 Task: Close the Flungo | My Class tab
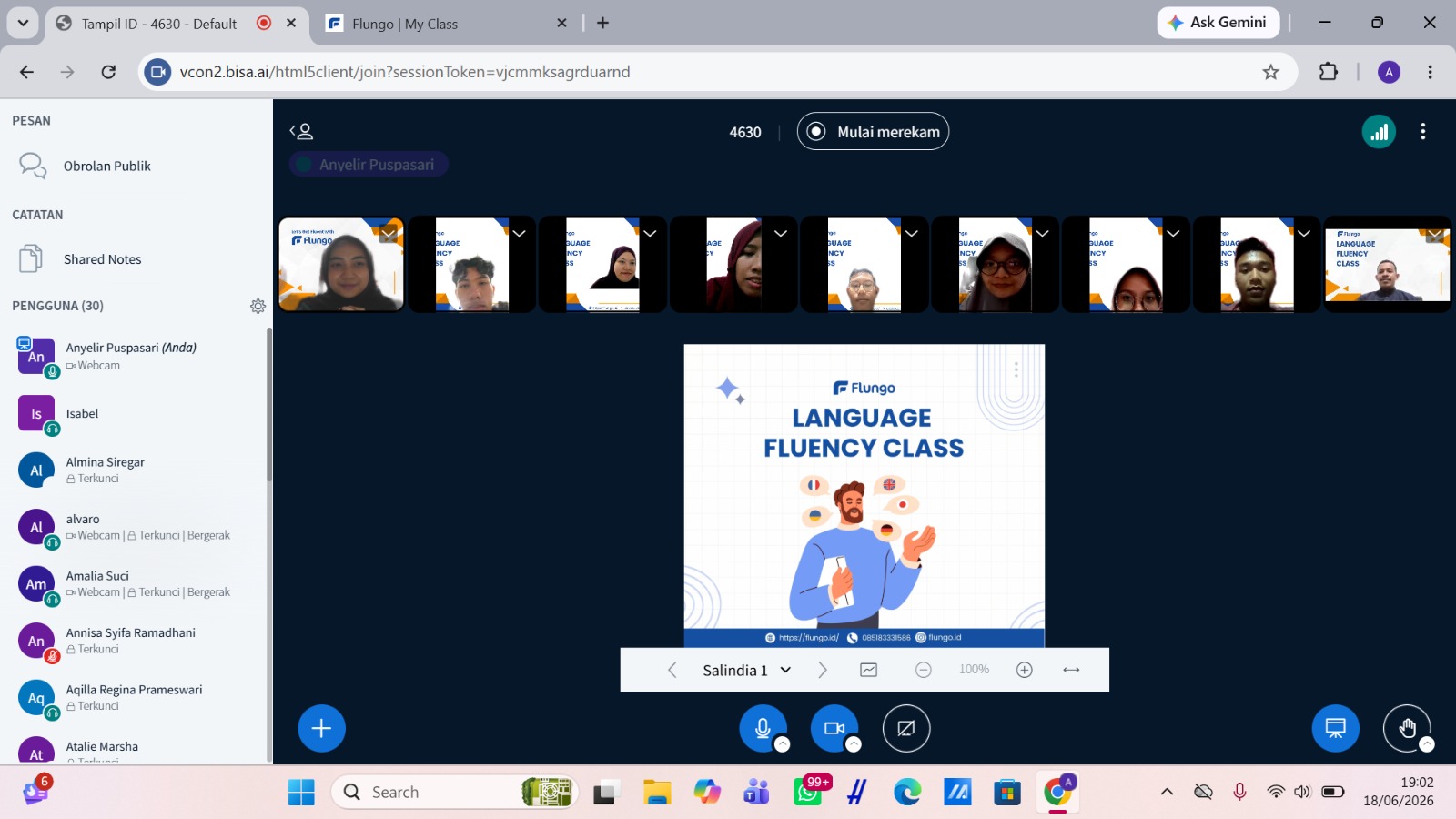click(x=561, y=24)
